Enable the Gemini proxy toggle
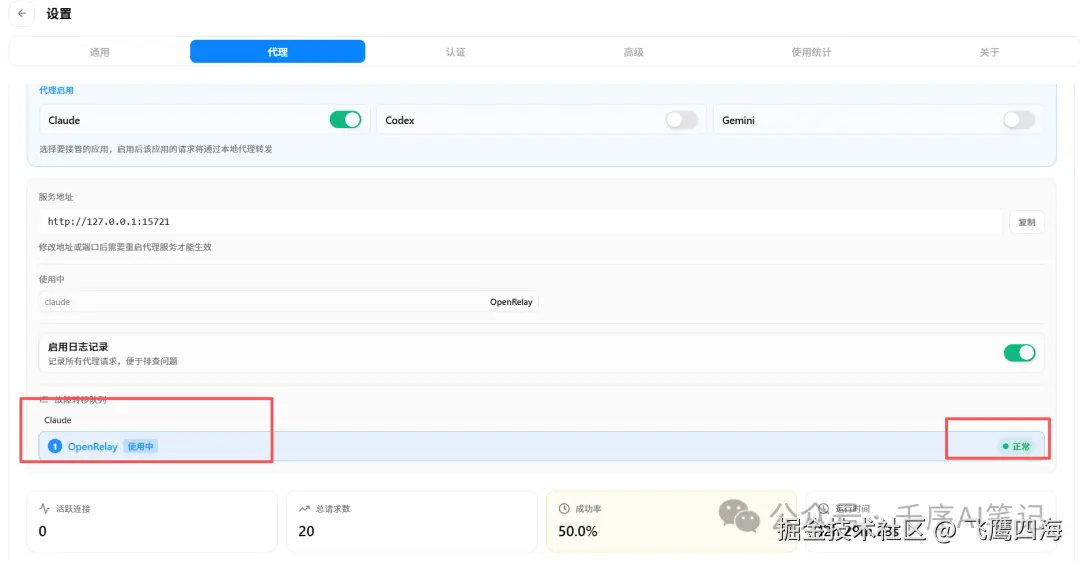This screenshot has width=1080, height=561. (1018, 120)
